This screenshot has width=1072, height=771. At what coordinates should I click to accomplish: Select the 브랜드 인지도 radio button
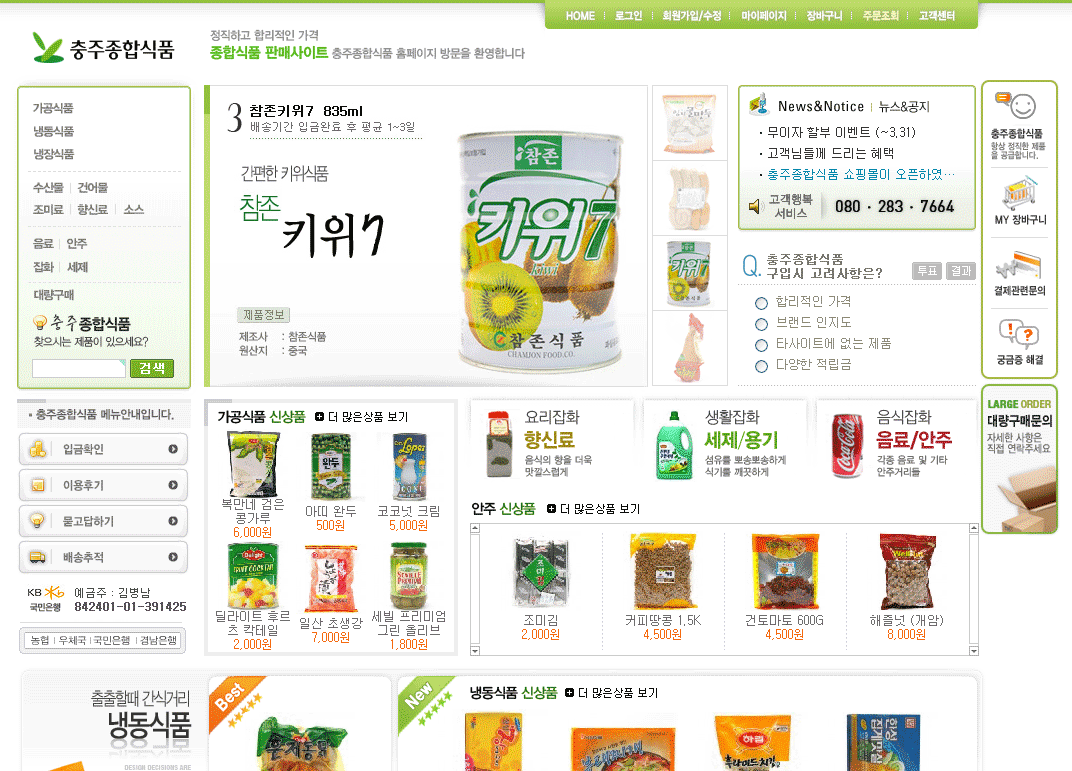point(761,324)
